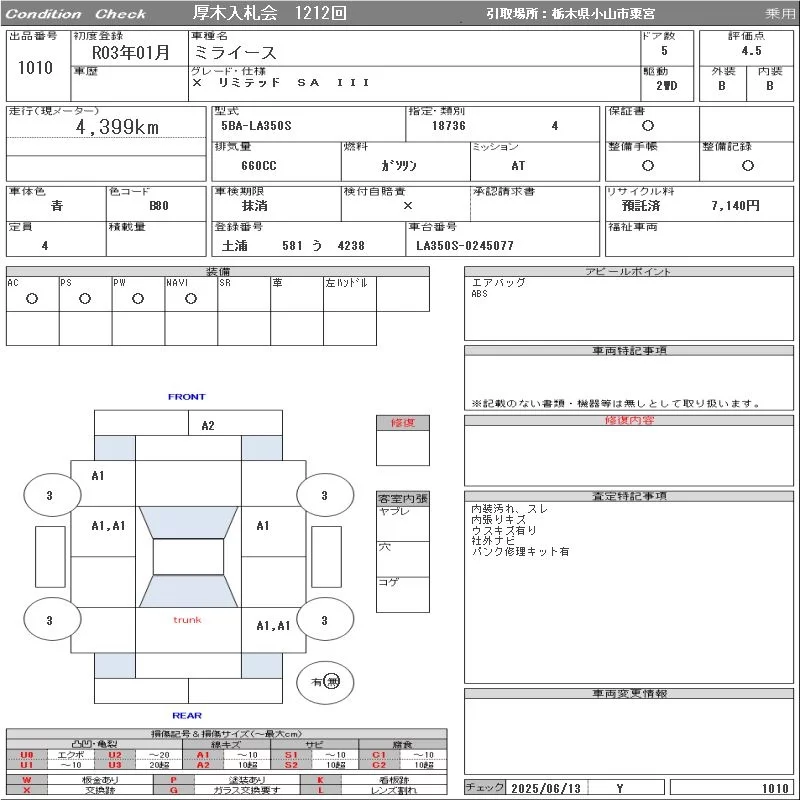Click the registration plate '土浦 581 う 4238'

coord(293,245)
